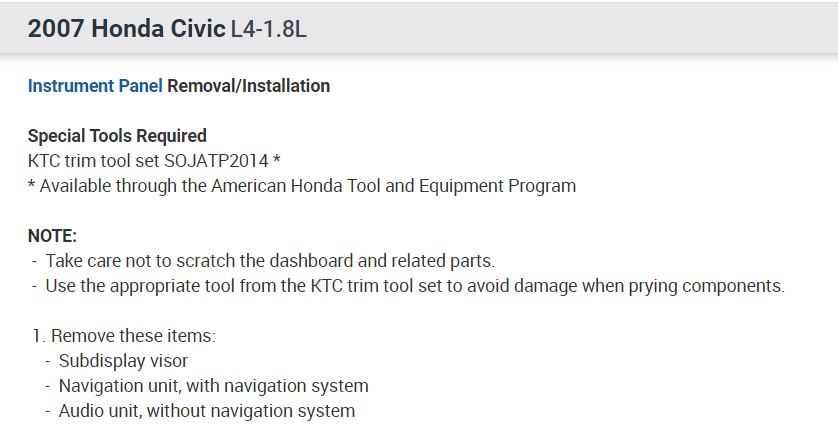Image resolution: width=838 pixels, height=448 pixels.
Task: Click the Removal/Installation heading text
Action: (248, 86)
